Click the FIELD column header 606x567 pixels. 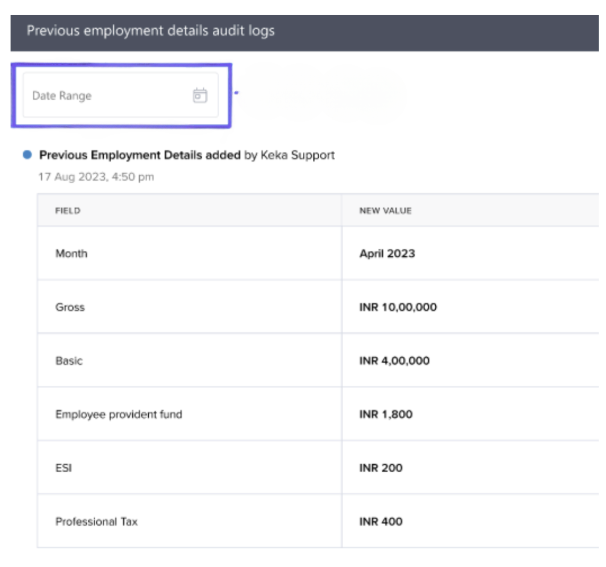tap(68, 211)
